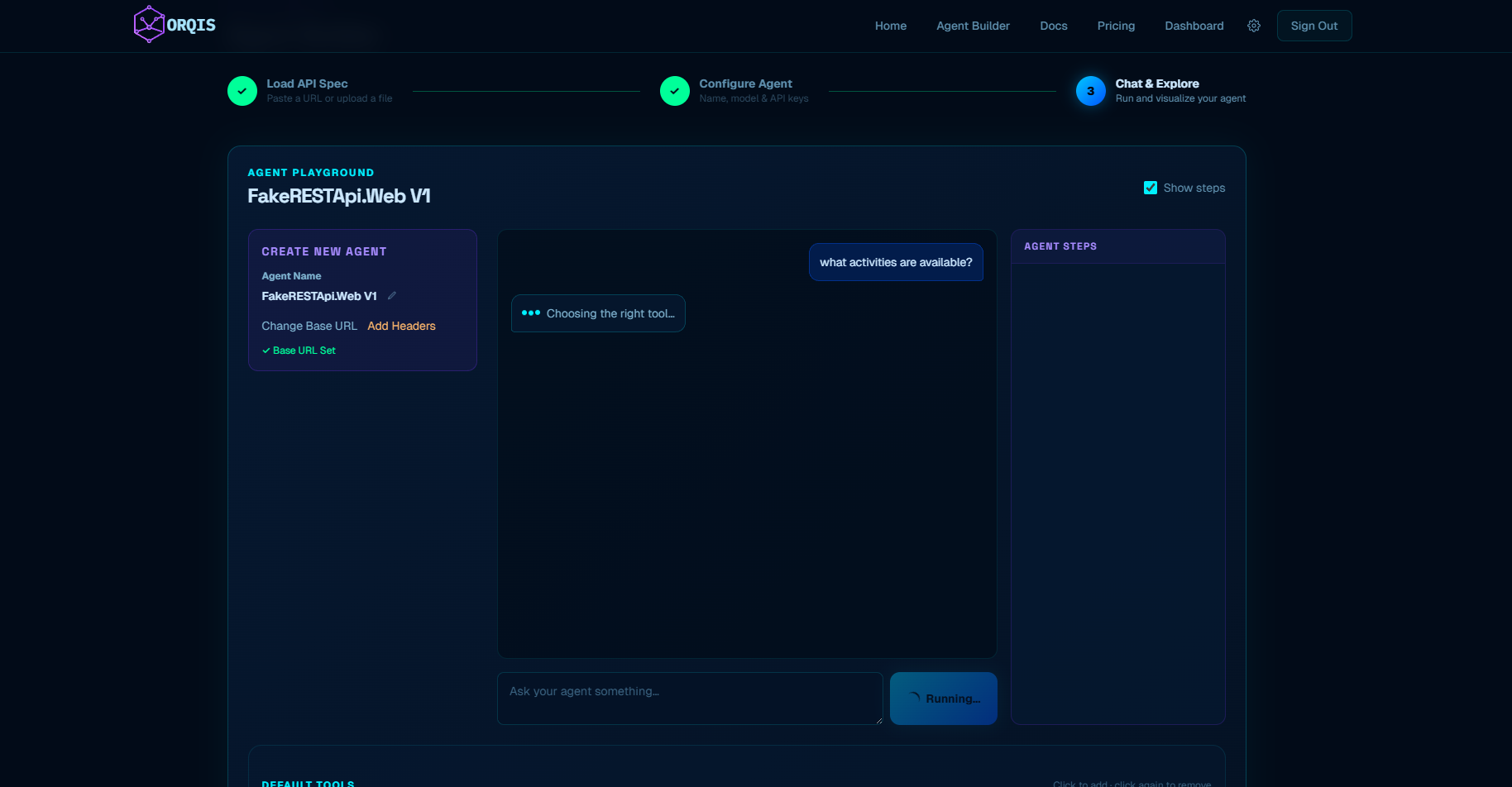Open the Dashboard page

(x=1194, y=26)
